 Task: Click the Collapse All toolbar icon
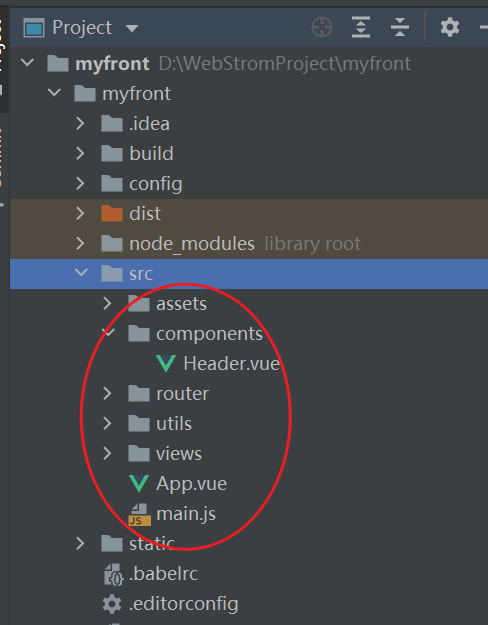400,28
